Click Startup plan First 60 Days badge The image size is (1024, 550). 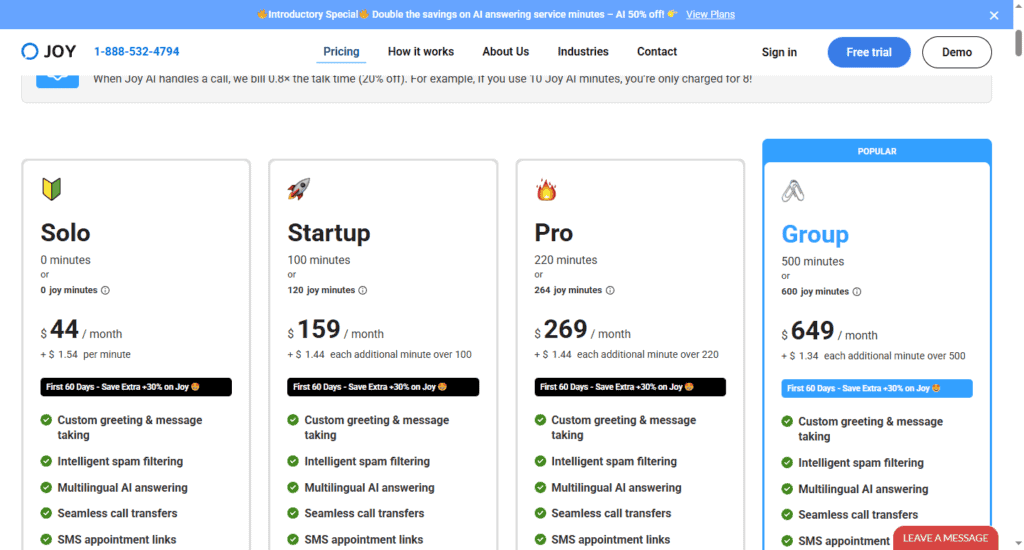click(383, 387)
